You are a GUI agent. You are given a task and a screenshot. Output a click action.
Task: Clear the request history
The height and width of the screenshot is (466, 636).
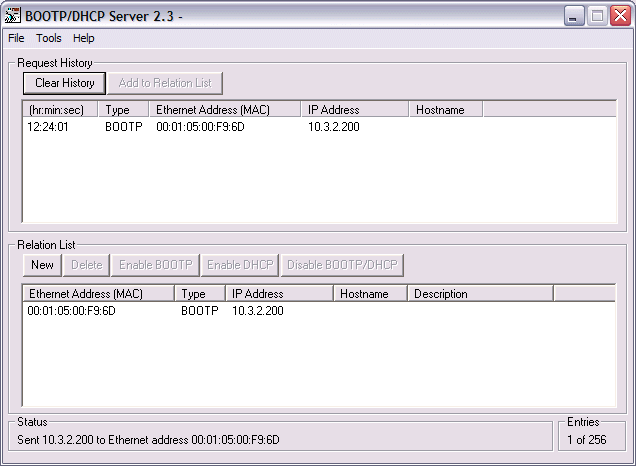(x=64, y=83)
